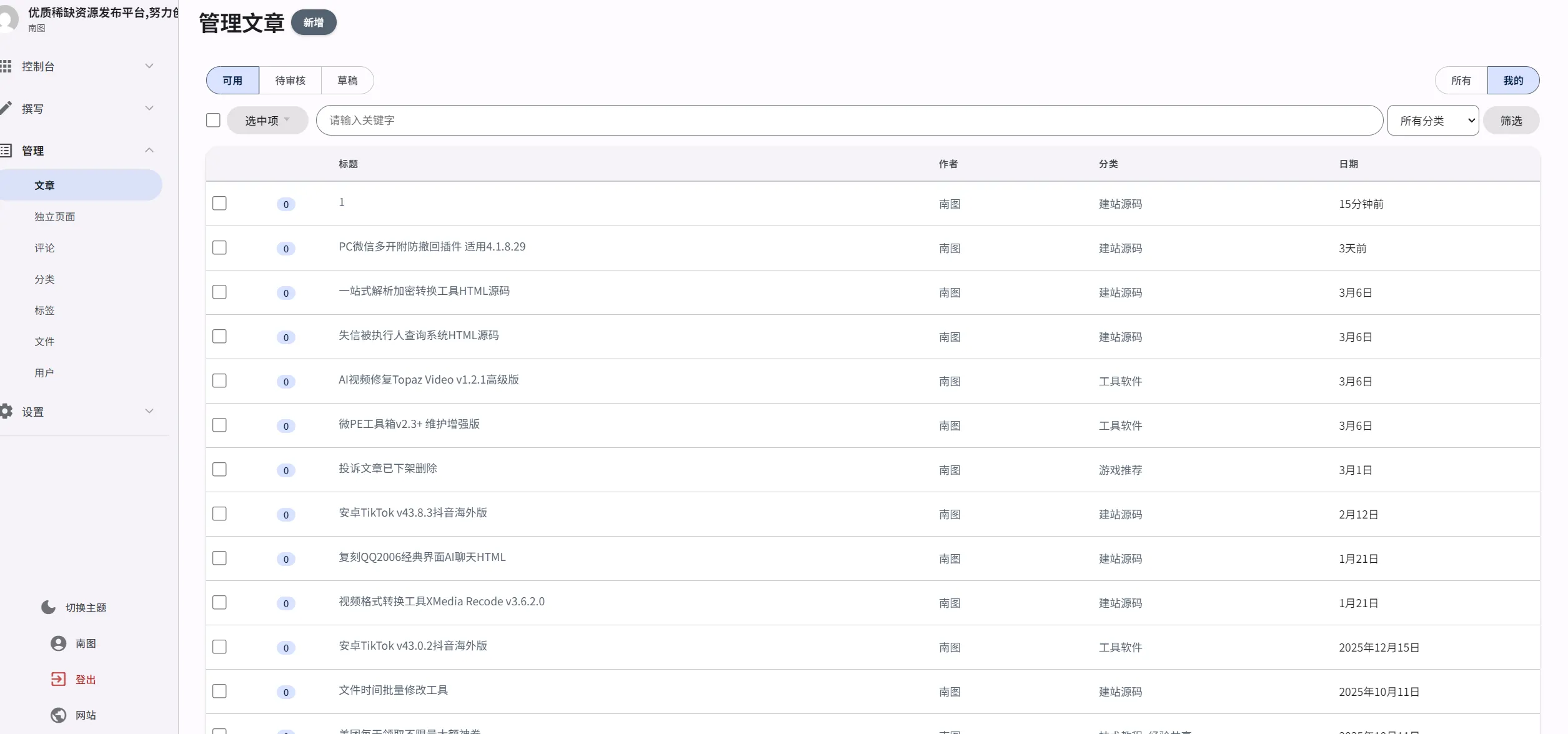Switch to the 草稿 tab
Screen dimensions: 1568x734
pyautogui.click(x=347, y=81)
